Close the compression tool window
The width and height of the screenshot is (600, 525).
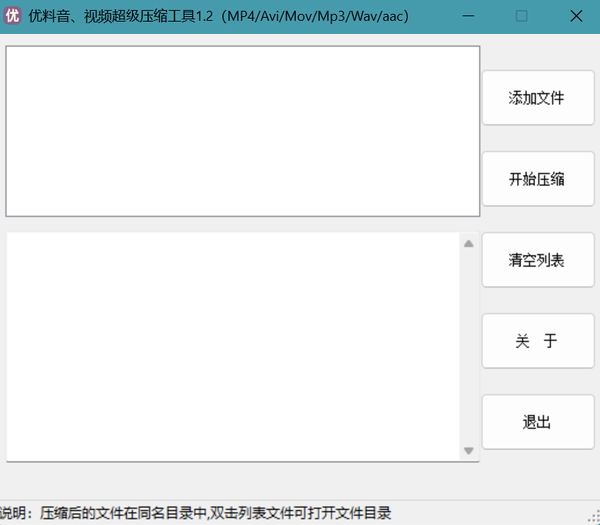click(576, 16)
